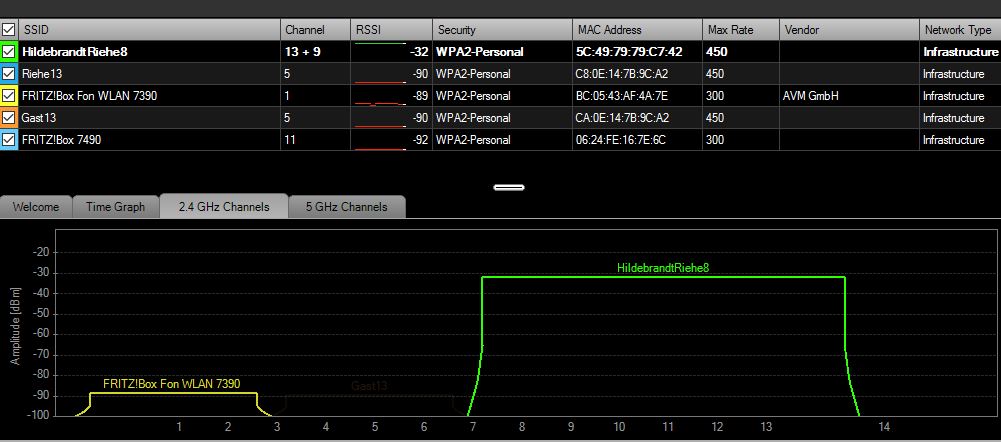Click the green HildebrandtRiehe8 graph label
The height and width of the screenshot is (442, 1001).
coord(663,268)
